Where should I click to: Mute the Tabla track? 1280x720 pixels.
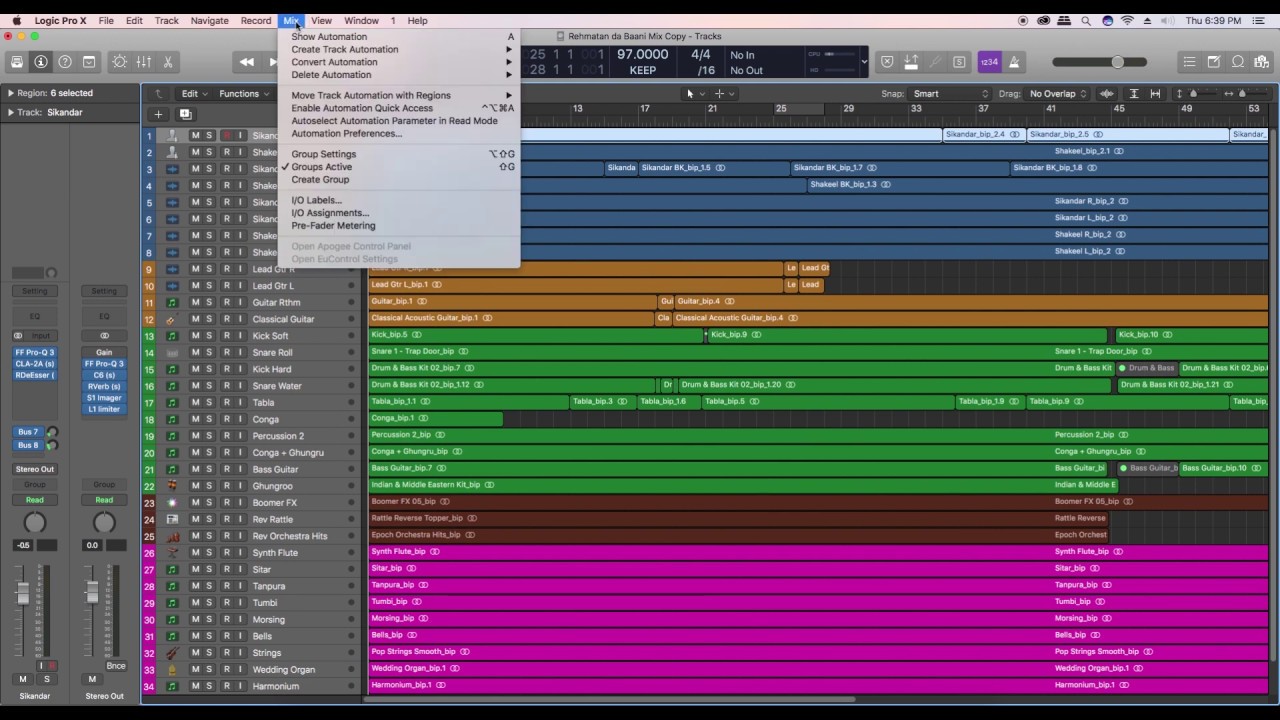pos(196,403)
